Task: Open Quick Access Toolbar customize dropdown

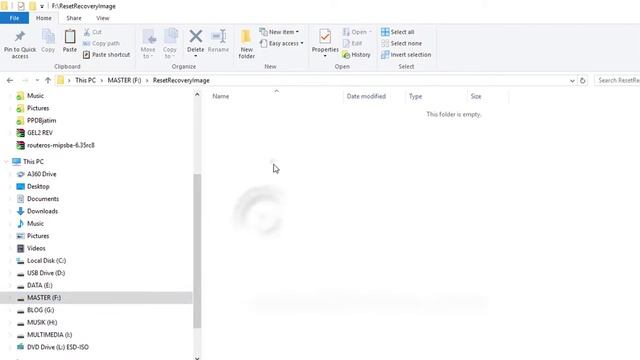Action: pos(42,6)
